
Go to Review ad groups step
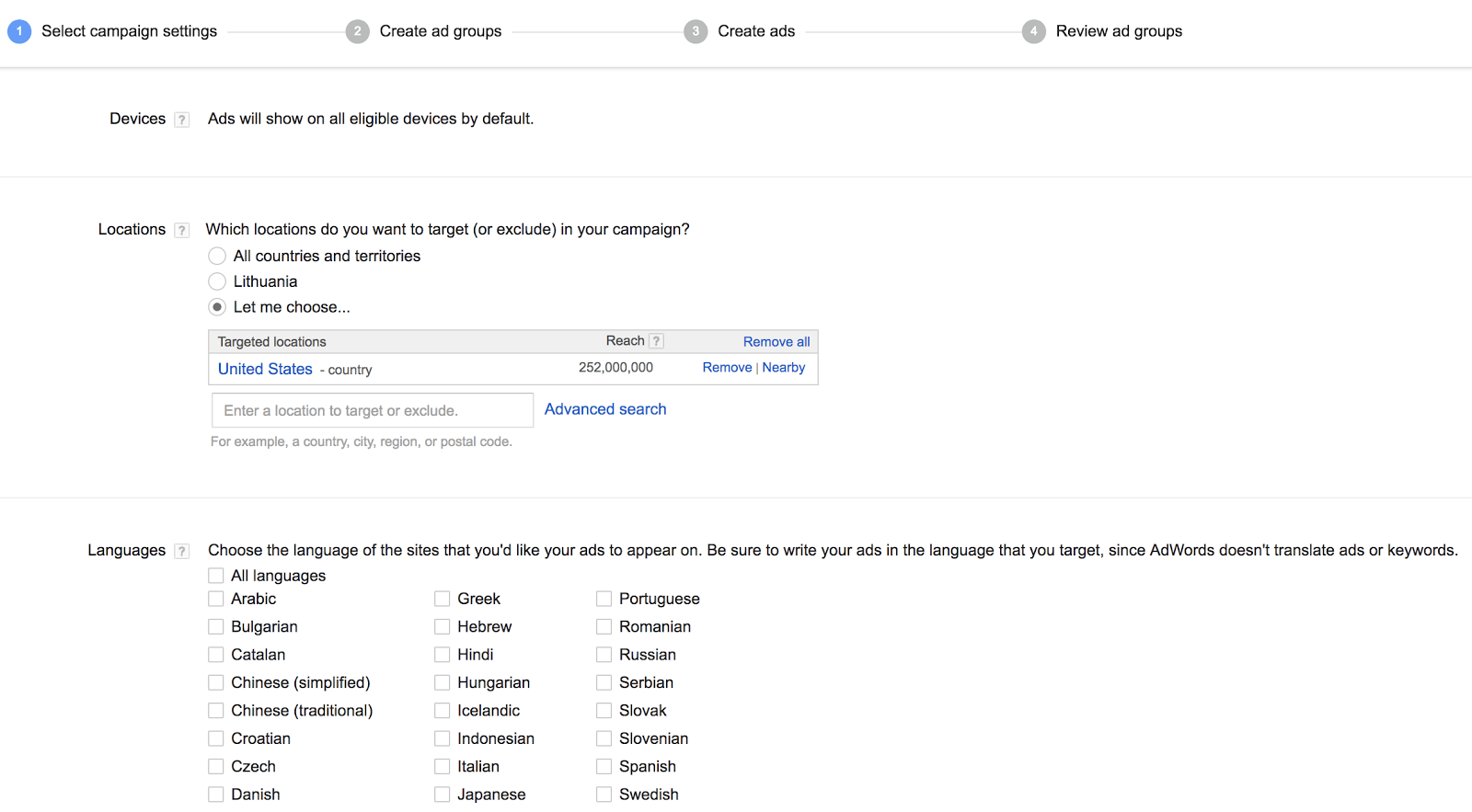point(1119,31)
